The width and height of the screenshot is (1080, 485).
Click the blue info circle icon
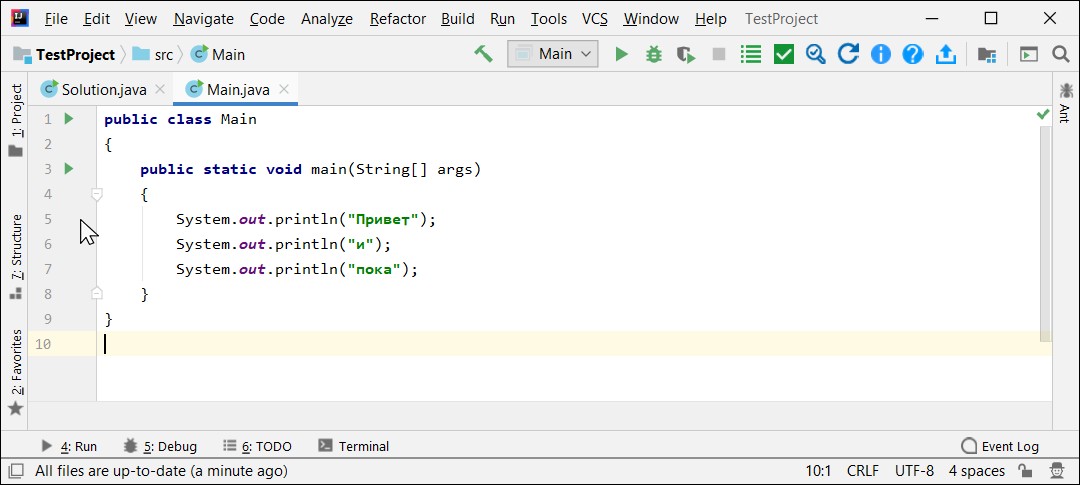880,54
